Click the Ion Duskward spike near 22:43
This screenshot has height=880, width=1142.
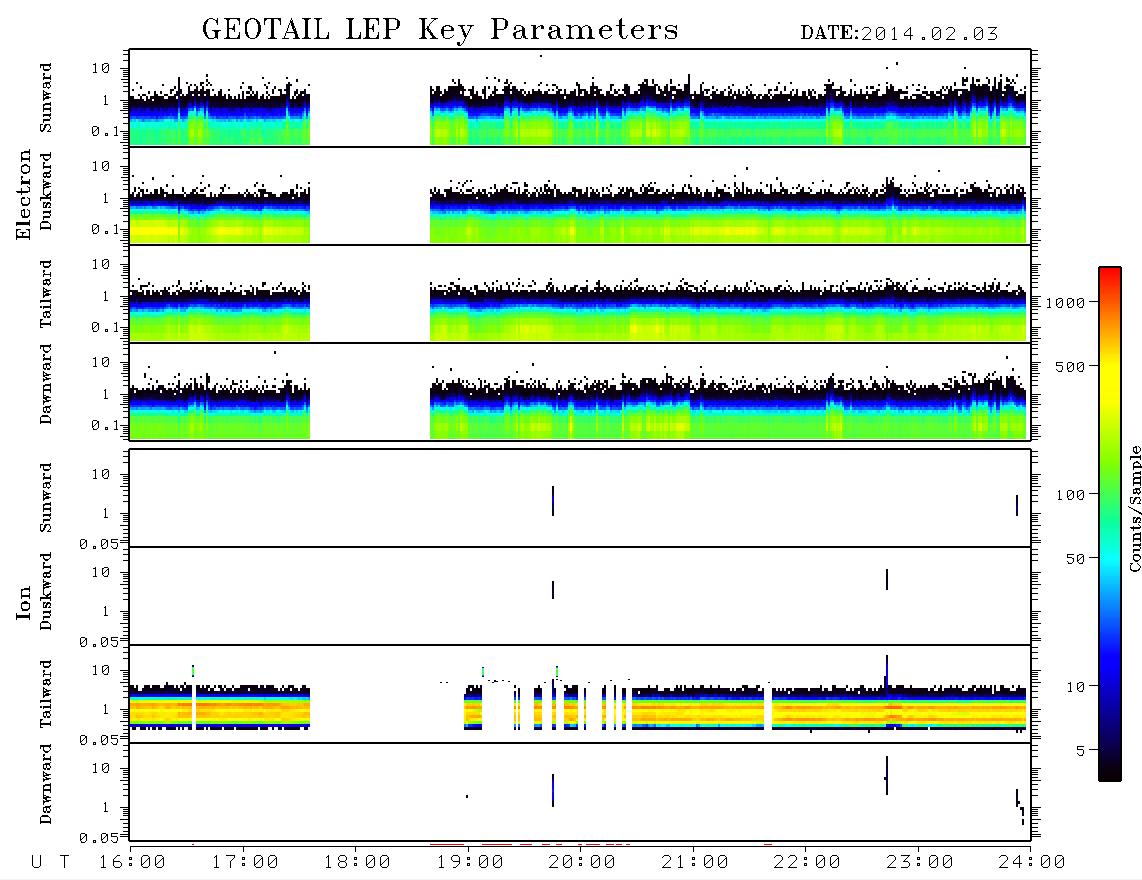[x=886, y=579]
